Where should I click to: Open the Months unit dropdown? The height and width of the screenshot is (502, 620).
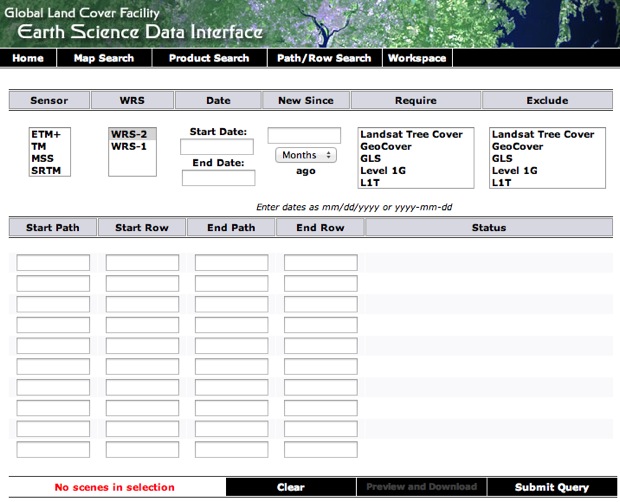[306, 155]
